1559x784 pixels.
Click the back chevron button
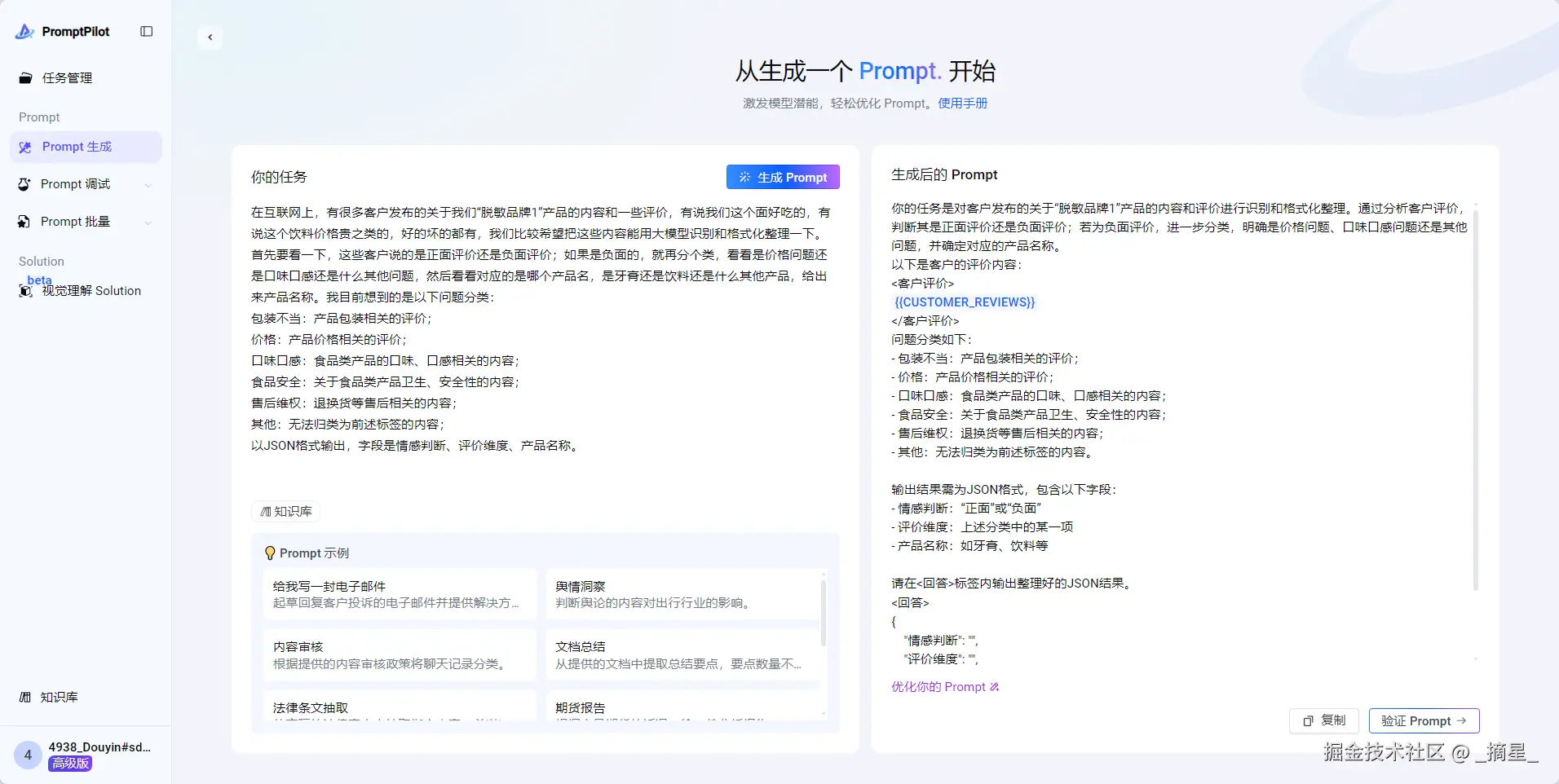click(210, 37)
